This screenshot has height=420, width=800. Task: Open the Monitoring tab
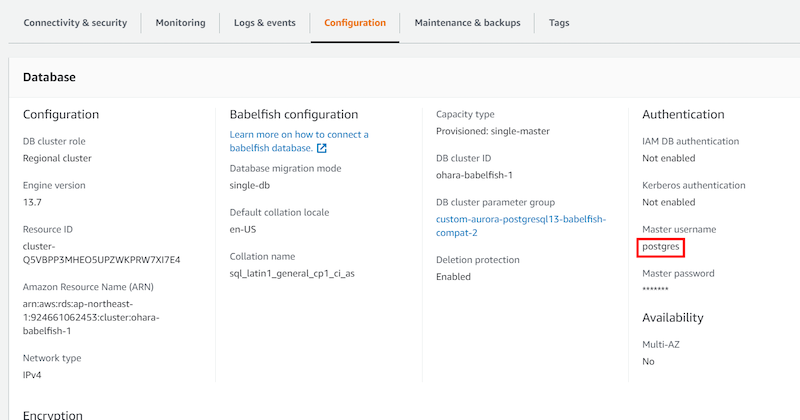pos(180,23)
